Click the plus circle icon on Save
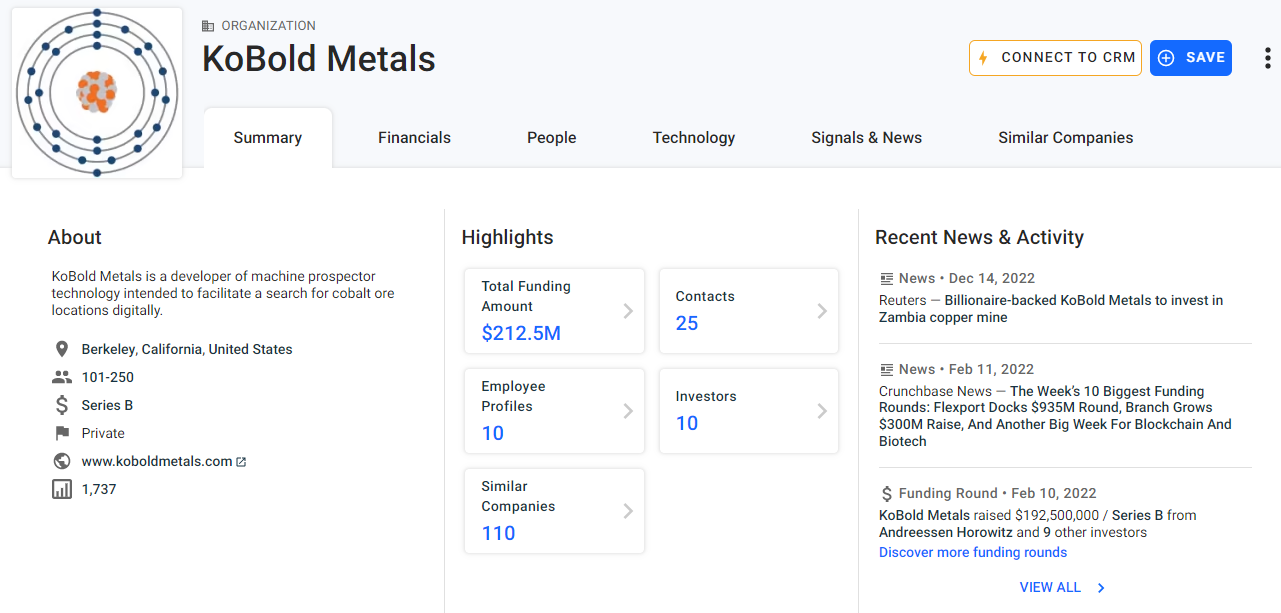 (x=1166, y=58)
